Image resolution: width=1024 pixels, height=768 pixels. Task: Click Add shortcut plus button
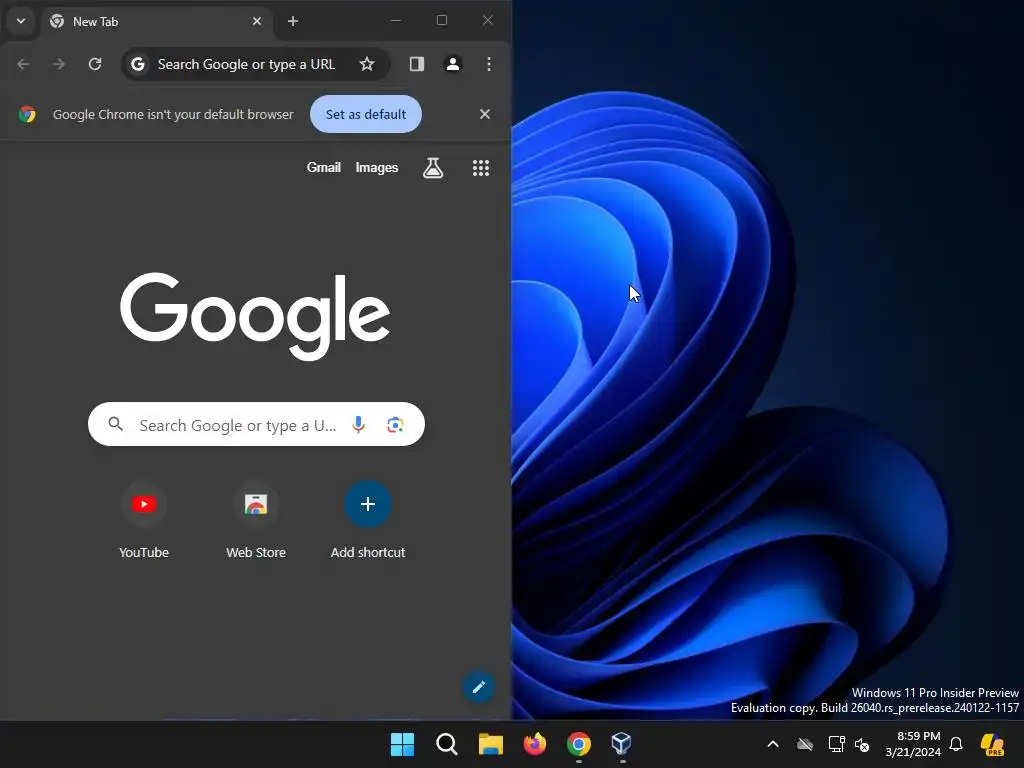(x=368, y=504)
